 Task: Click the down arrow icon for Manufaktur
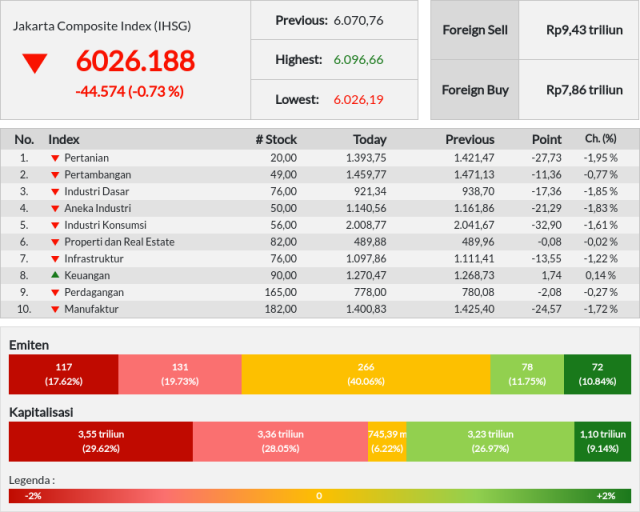coord(55,309)
